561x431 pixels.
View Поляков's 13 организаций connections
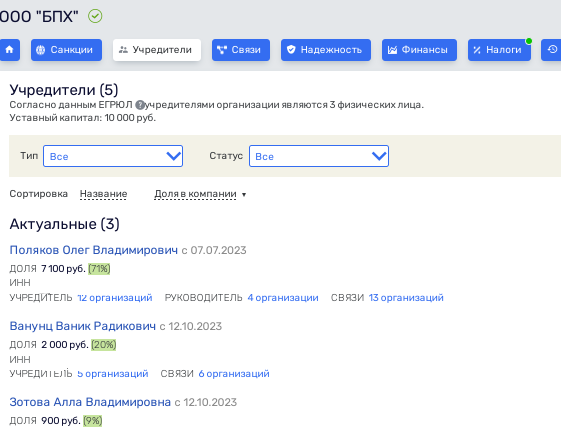pos(406,298)
